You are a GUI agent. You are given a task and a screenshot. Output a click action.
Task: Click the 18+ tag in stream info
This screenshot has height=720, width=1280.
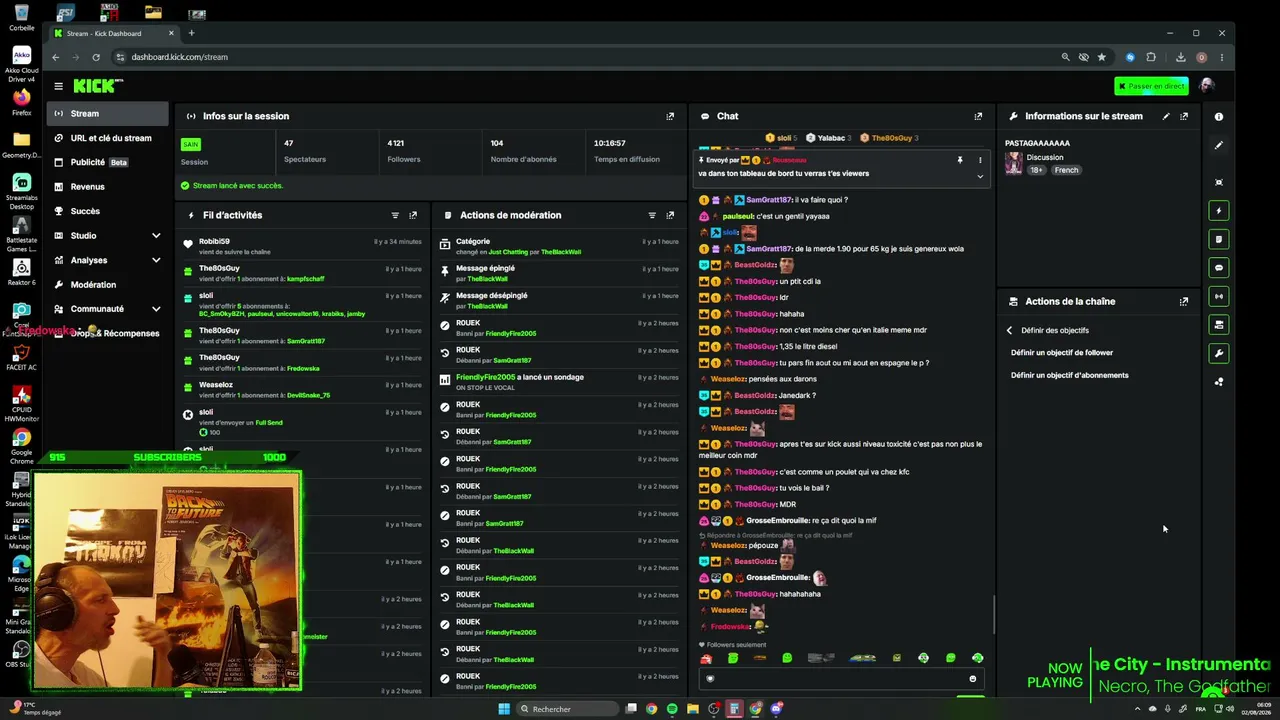click(x=1037, y=170)
